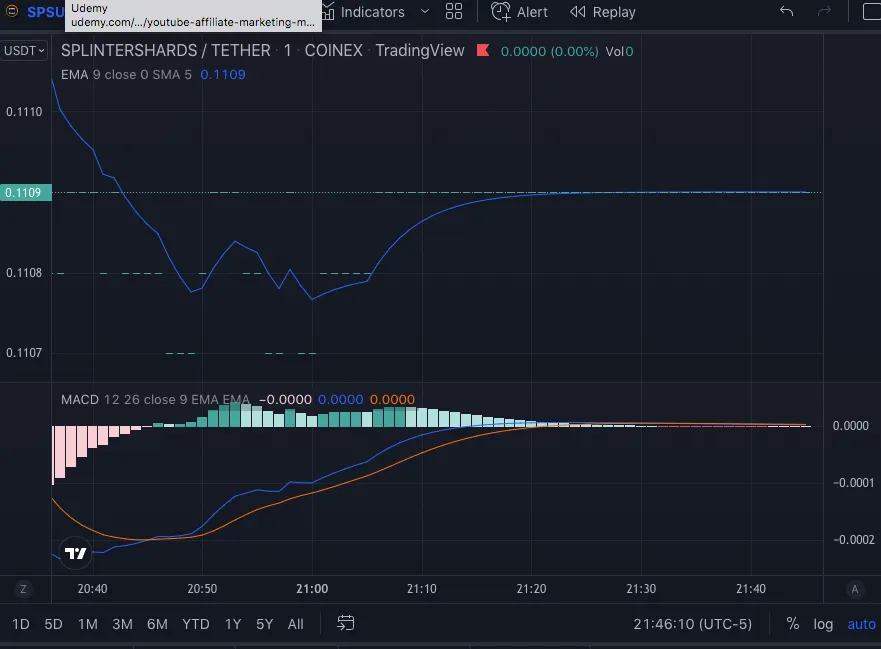Click the 0.1110 price axis label
The image size is (881, 649).
pyautogui.click(x=24, y=112)
